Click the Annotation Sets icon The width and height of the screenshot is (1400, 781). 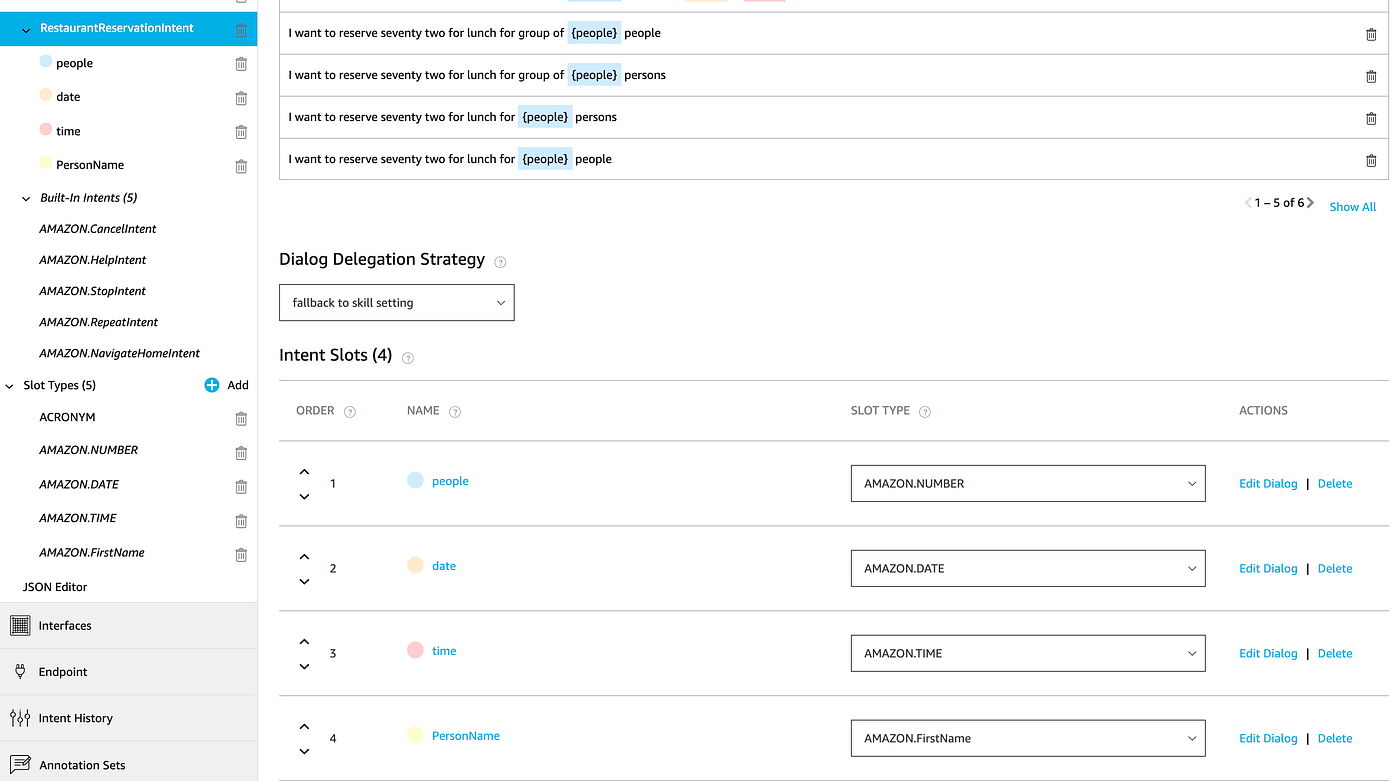(x=18, y=764)
